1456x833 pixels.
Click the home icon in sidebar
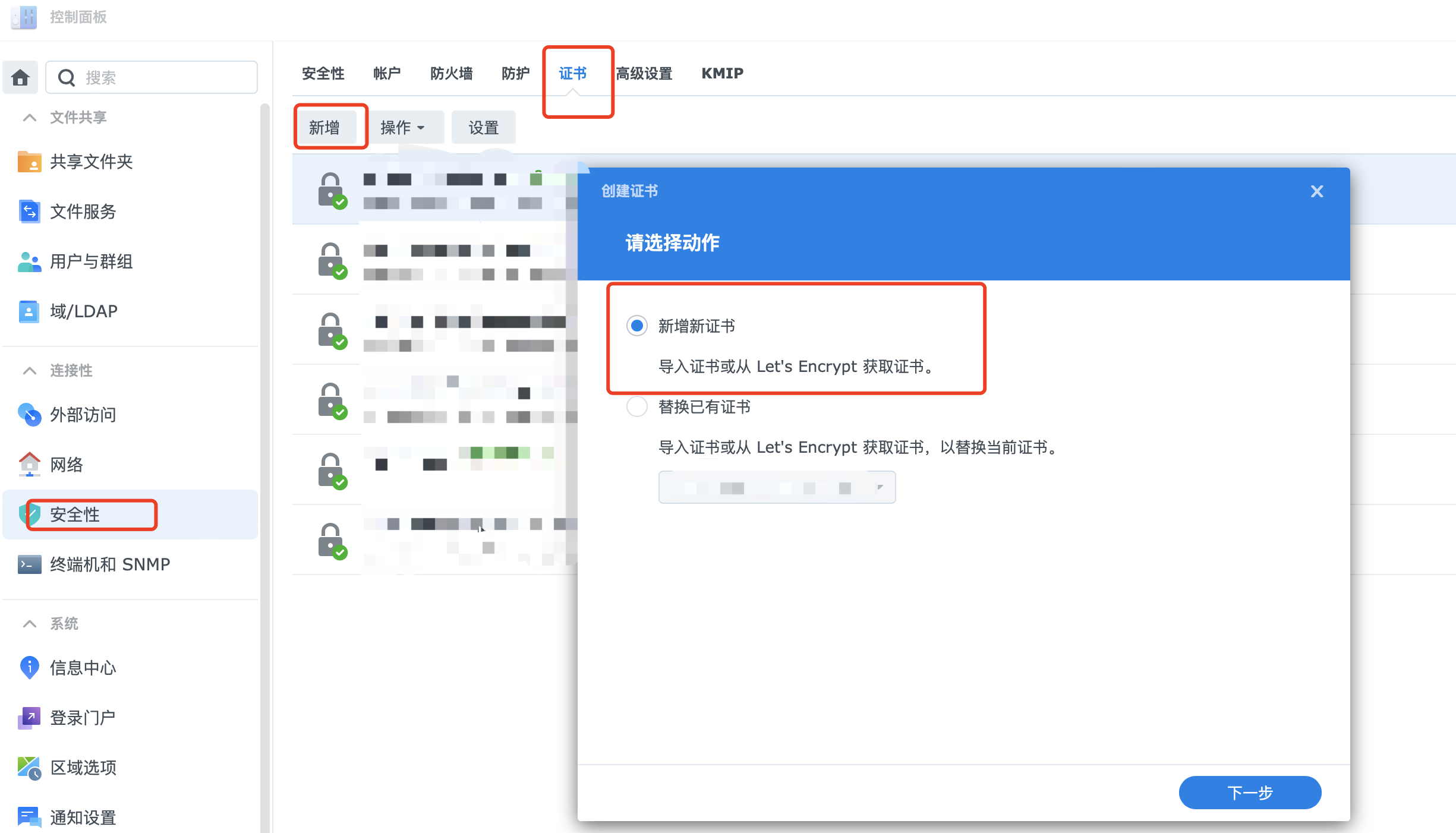pos(20,77)
